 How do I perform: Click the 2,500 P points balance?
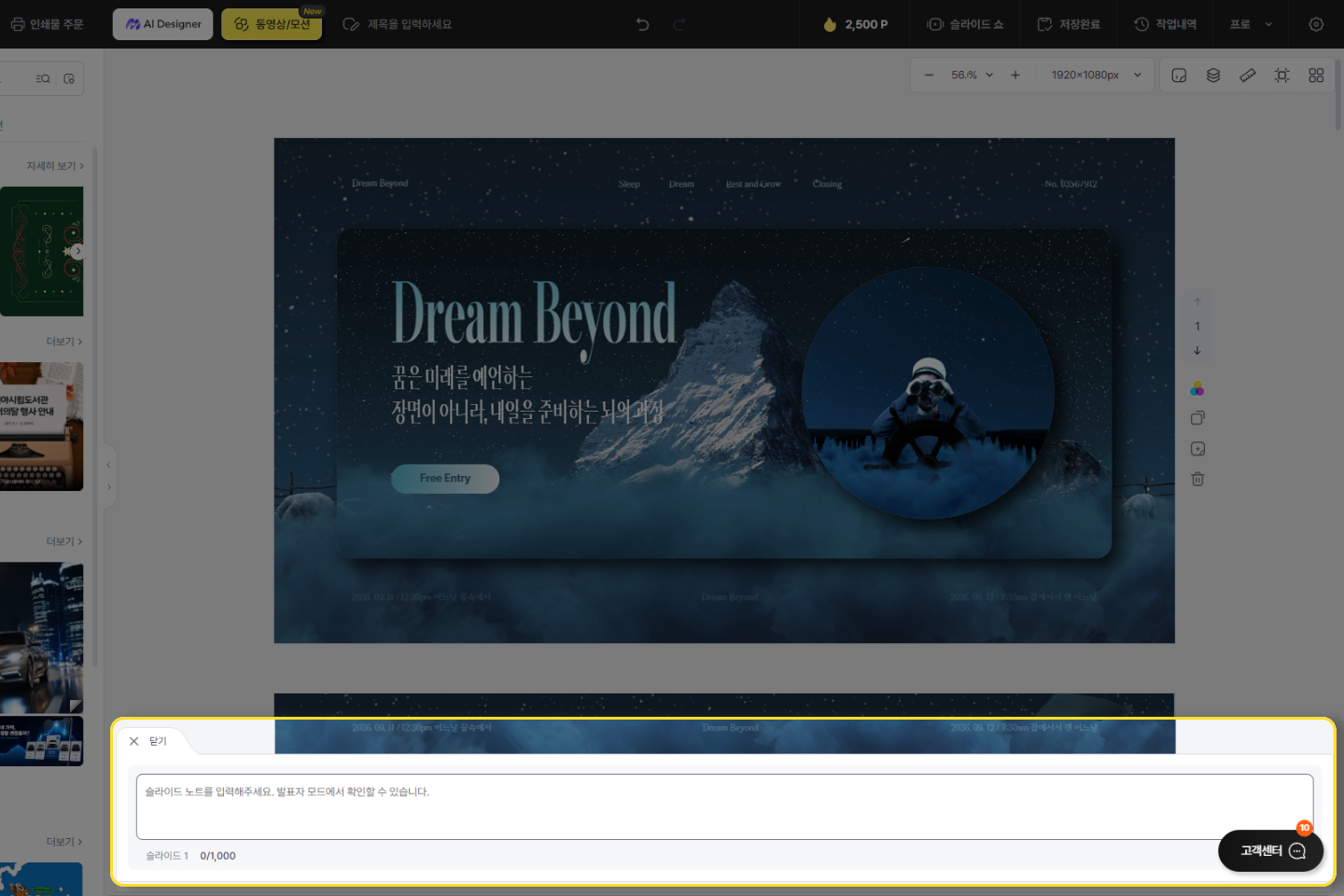(x=856, y=24)
